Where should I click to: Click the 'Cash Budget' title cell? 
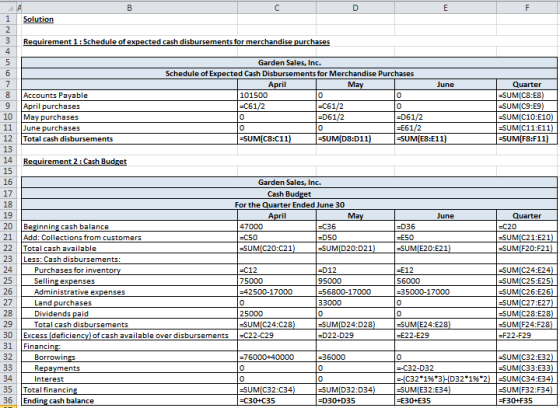point(289,194)
